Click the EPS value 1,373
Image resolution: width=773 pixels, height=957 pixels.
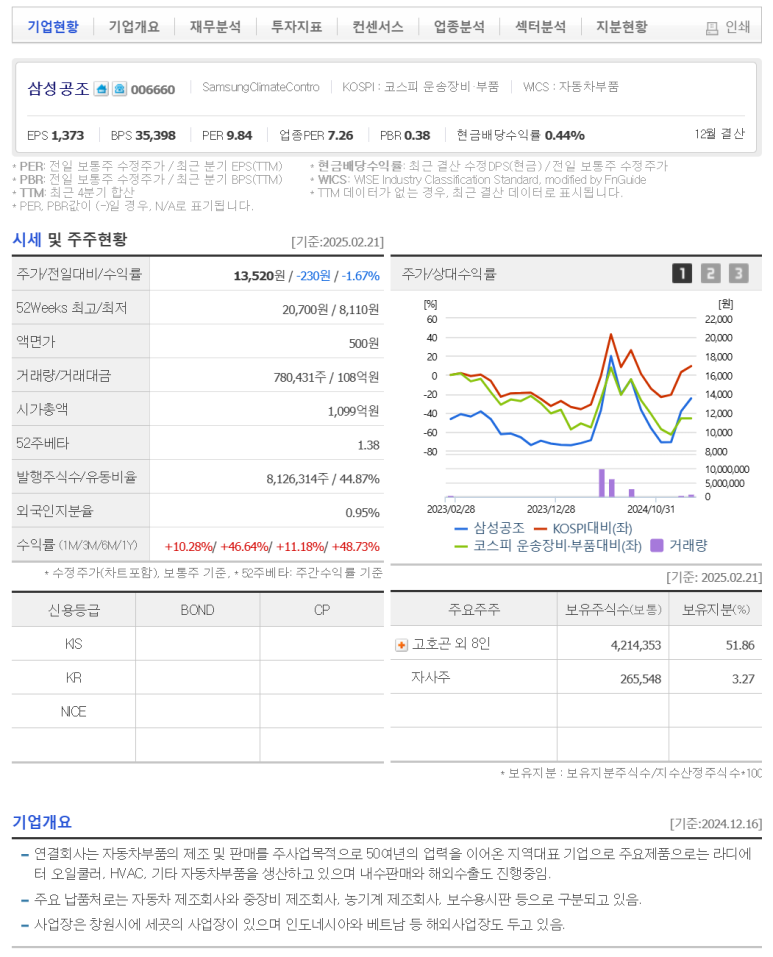(68, 135)
